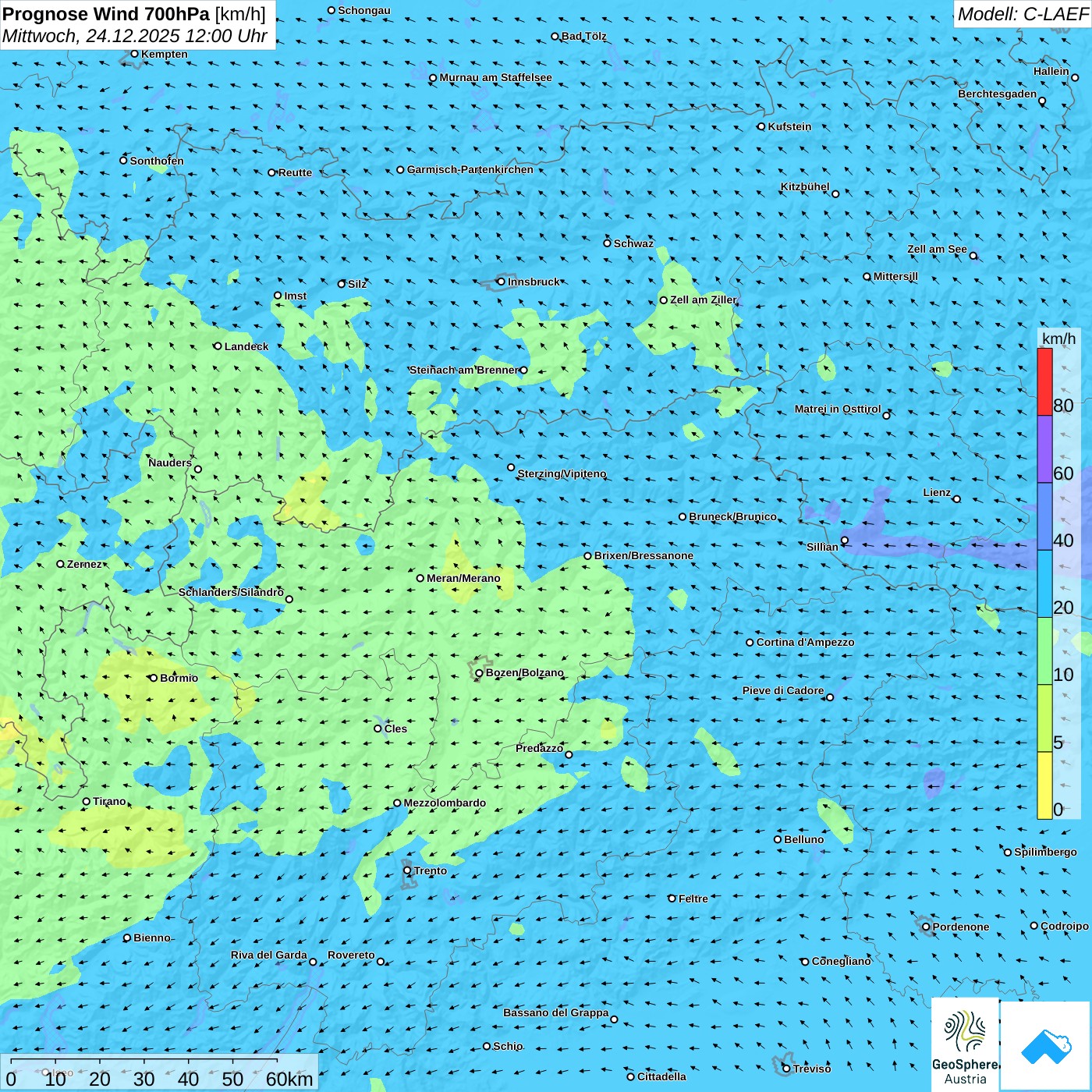Viewport: 1092px width, 1092px height.
Task: Click the km/h legend unit heading
Action: (1058, 339)
